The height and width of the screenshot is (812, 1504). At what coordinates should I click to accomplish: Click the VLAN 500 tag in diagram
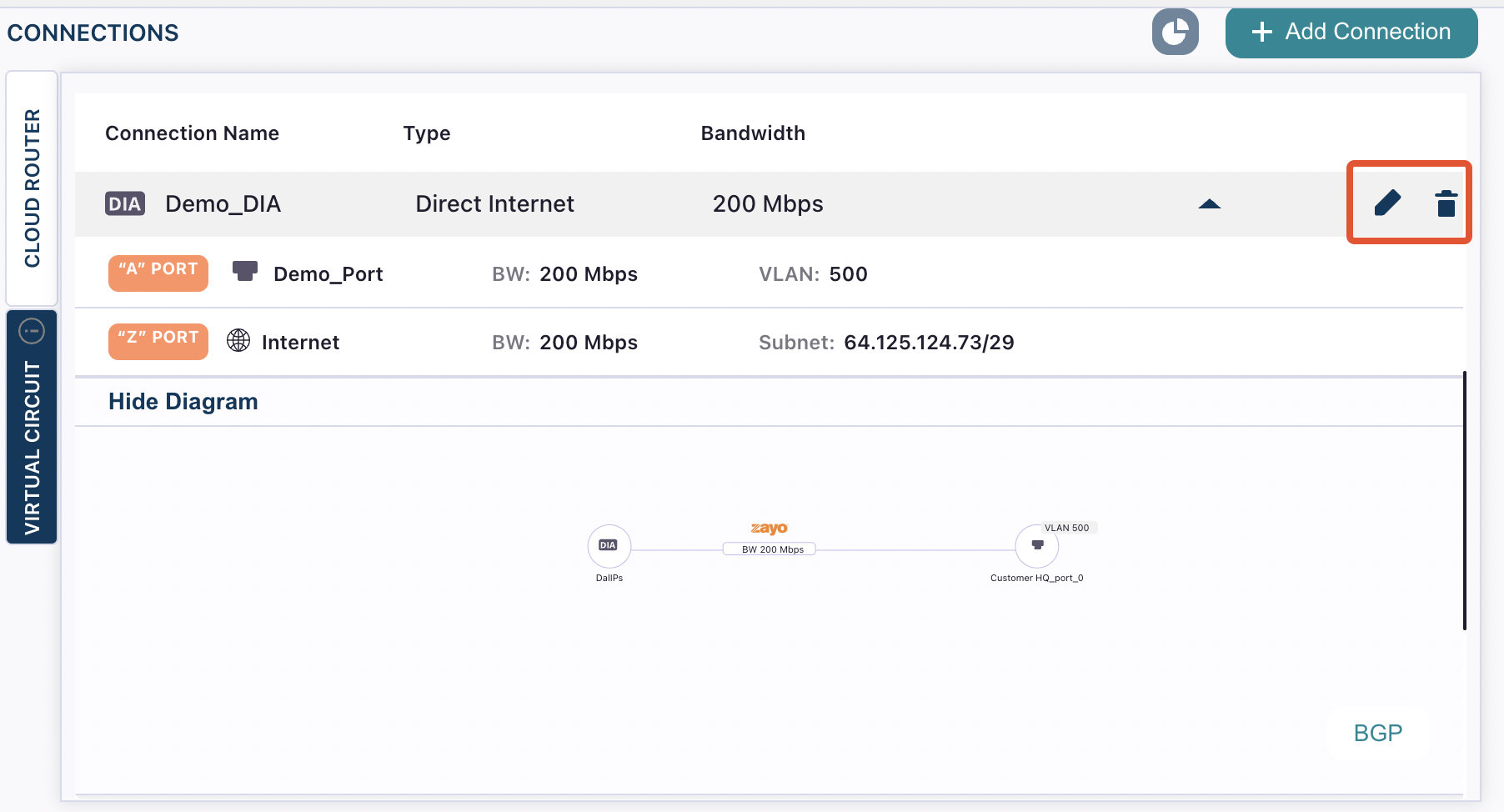coord(1067,528)
